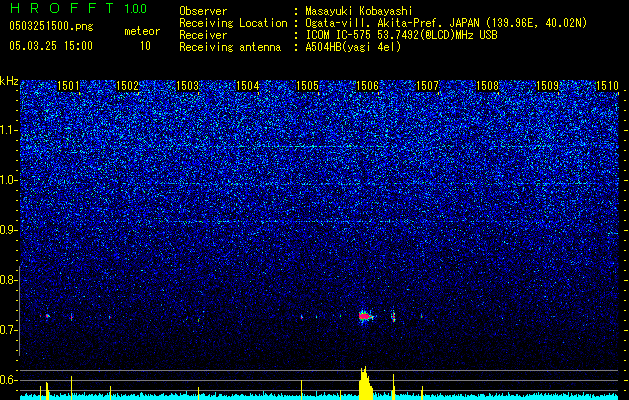Click the 1503 time marker
The width and height of the screenshot is (629, 400).
tap(188, 86)
